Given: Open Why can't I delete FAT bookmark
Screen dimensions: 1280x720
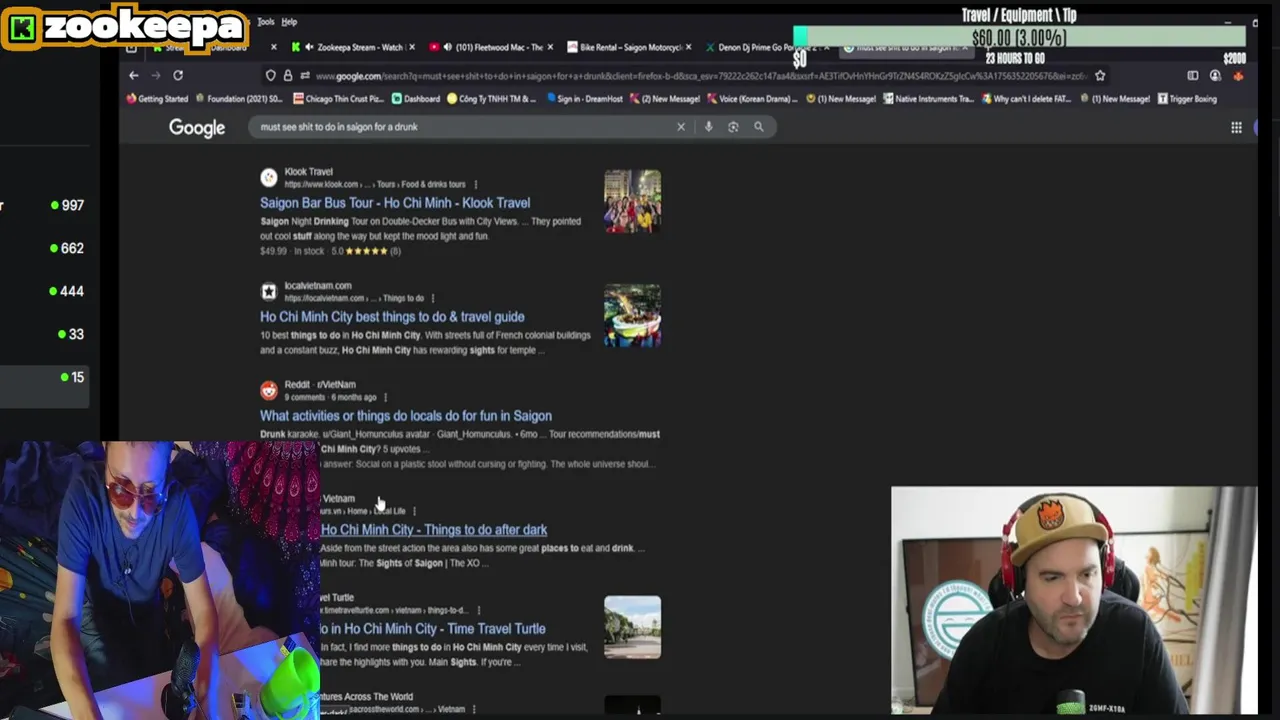Looking at the screenshot, I should click(1028, 99).
